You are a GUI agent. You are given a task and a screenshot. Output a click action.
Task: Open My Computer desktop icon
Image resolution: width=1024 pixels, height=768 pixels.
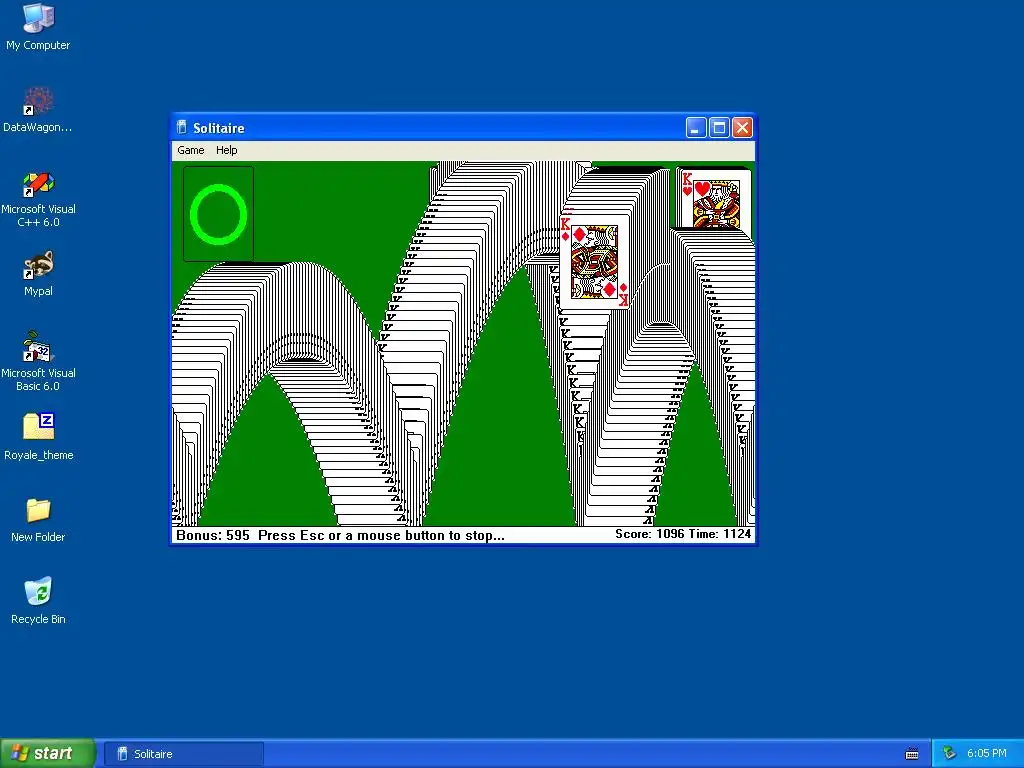(38, 27)
